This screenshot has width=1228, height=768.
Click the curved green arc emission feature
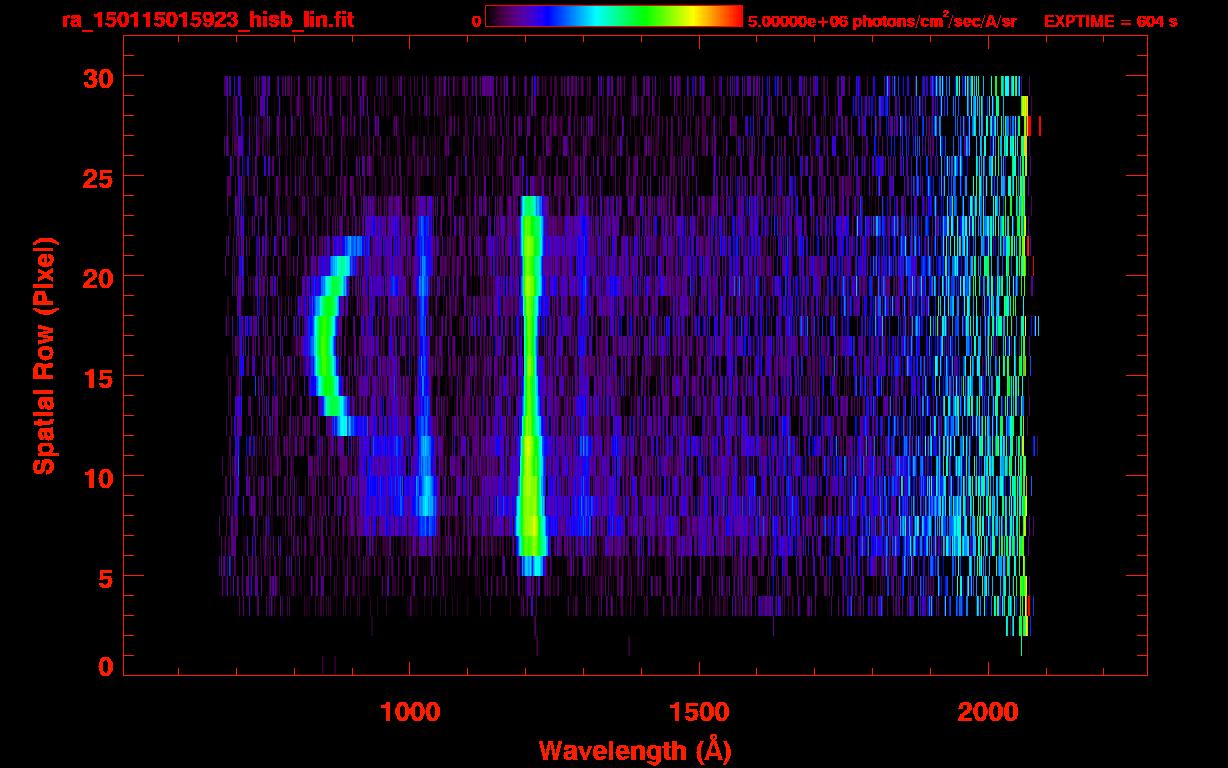click(x=325, y=335)
